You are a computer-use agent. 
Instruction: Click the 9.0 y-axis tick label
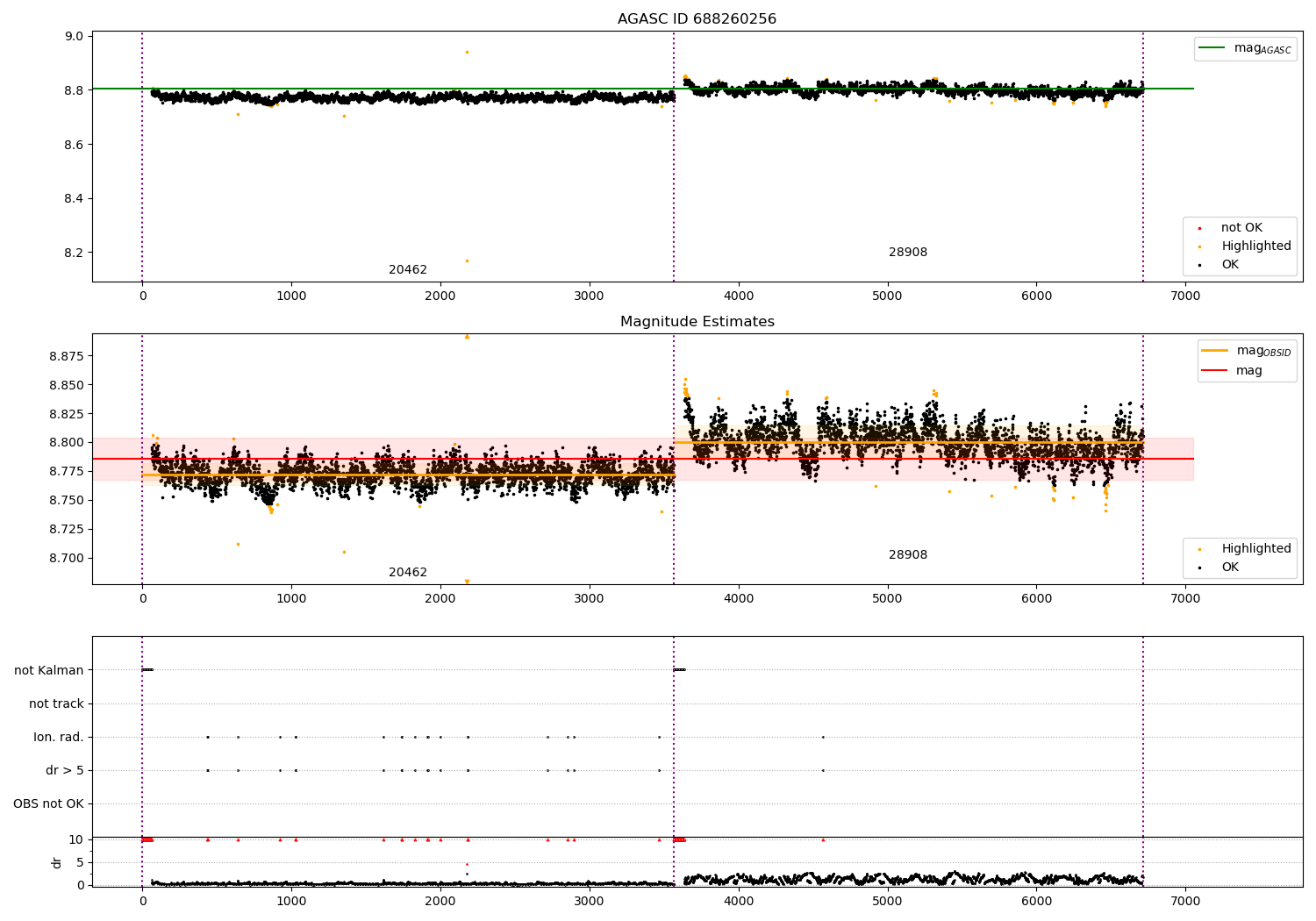tap(75, 36)
